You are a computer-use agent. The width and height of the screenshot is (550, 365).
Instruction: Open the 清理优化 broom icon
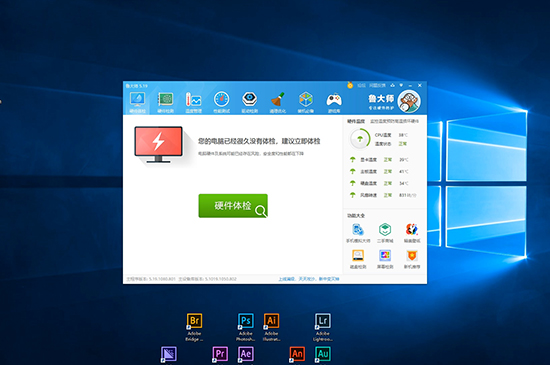277,102
